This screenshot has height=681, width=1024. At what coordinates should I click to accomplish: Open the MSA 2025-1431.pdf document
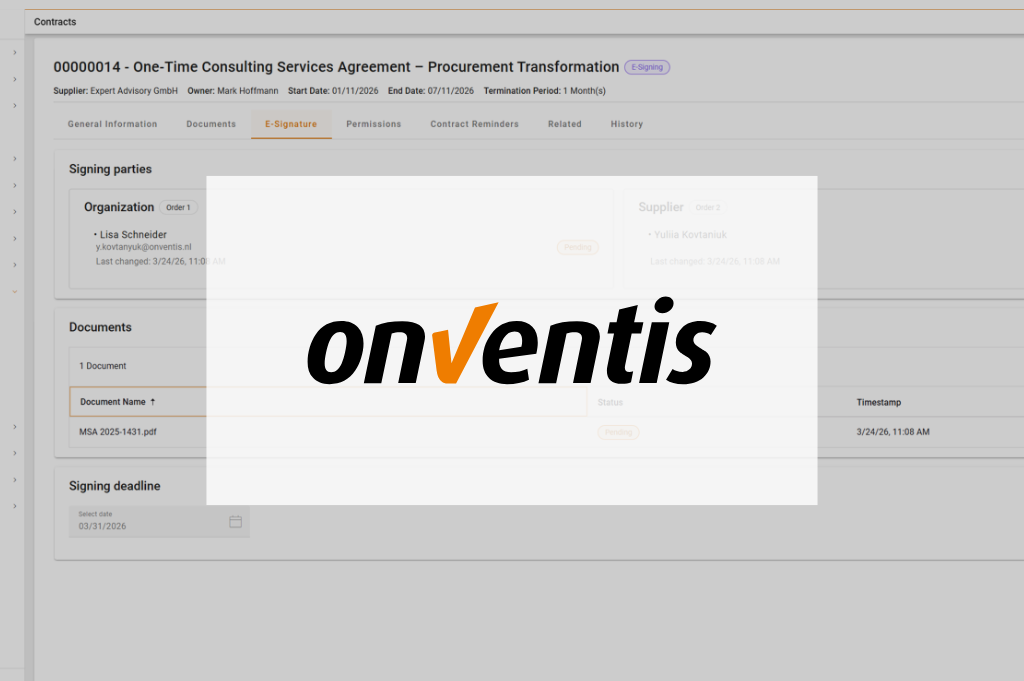coord(118,432)
